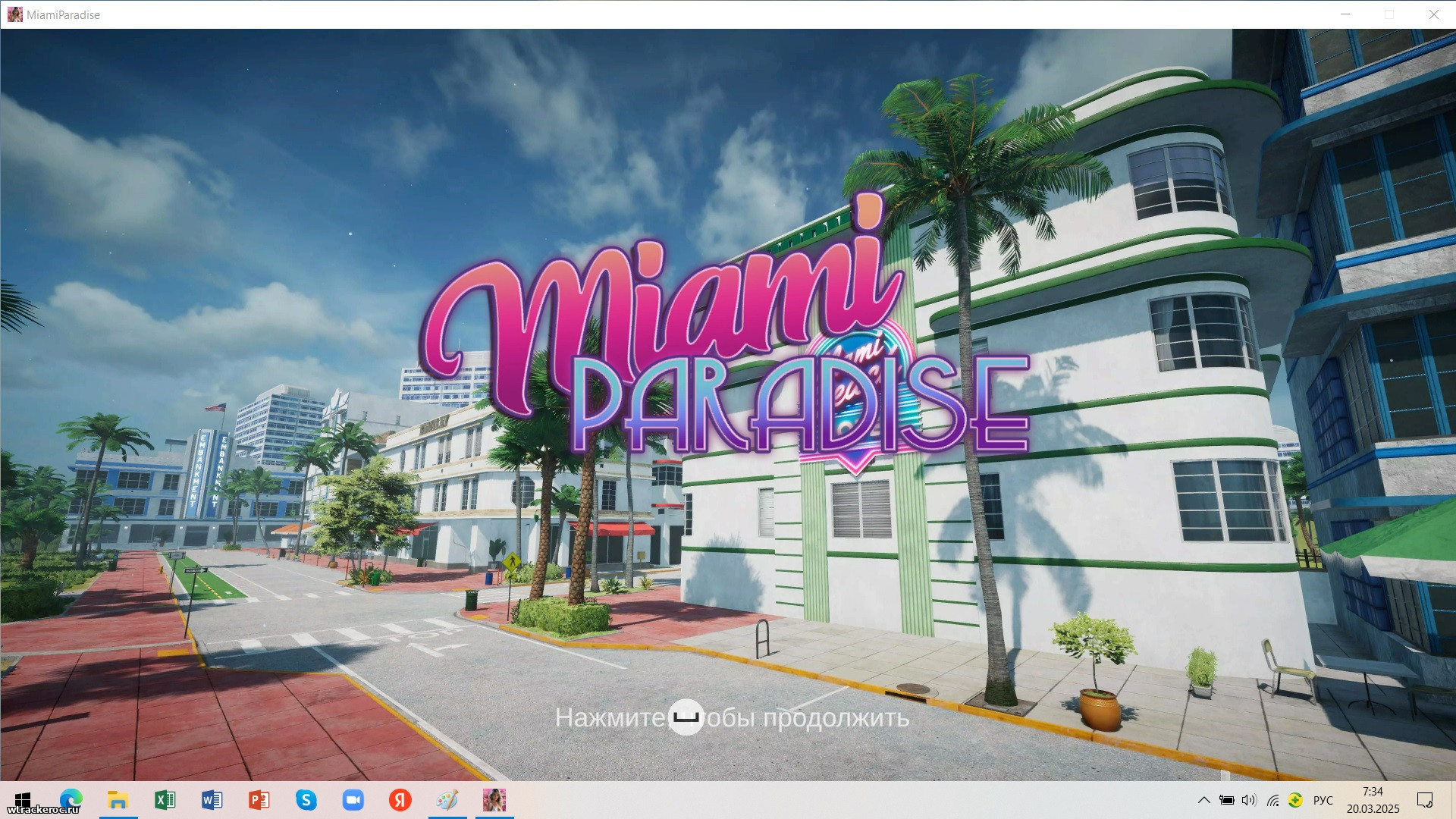1456x819 pixels.
Task: Switch the РУС input language indicator
Action: 1323,800
